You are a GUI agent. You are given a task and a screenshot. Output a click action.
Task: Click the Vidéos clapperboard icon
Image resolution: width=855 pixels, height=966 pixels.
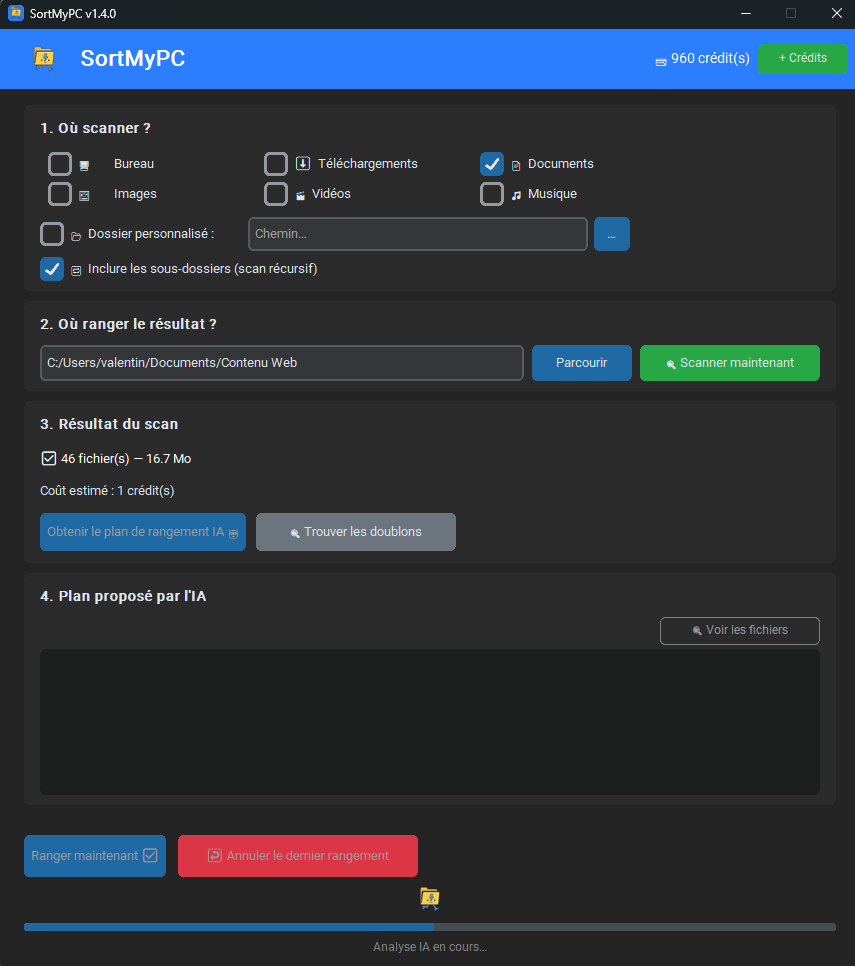pos(301,196)
